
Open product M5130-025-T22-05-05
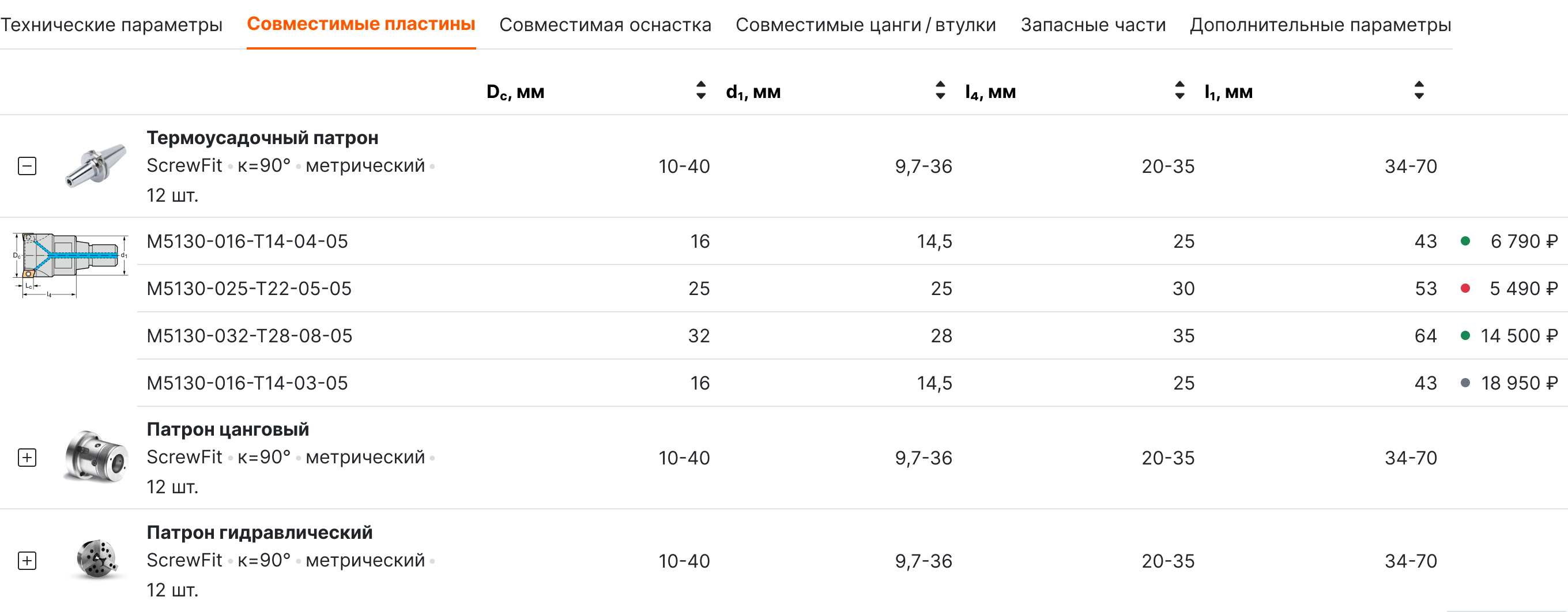pos(249,288)
